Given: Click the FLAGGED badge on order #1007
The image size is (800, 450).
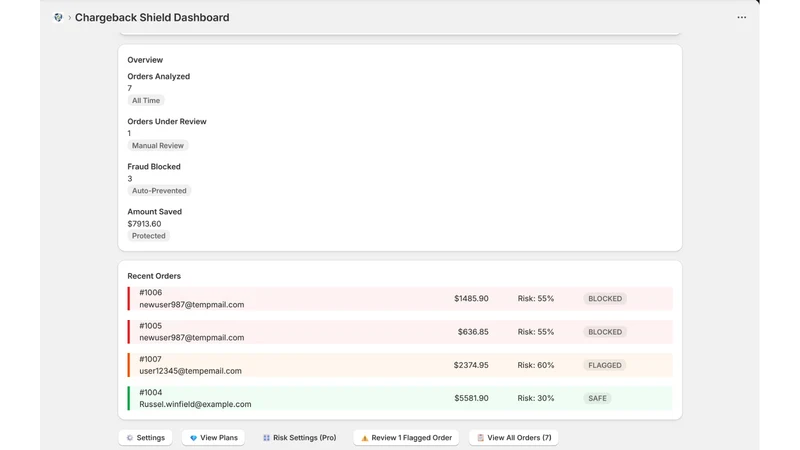Looking at the screenshot, I should pyautogui.click(x=605, y=365).
